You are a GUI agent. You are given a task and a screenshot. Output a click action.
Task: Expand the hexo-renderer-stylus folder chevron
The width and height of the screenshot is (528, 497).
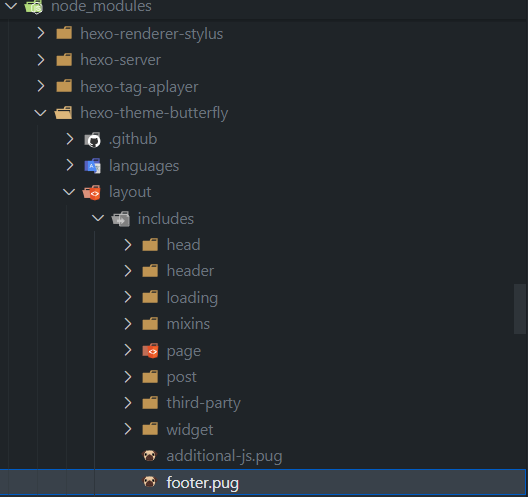tap(41, 33)
